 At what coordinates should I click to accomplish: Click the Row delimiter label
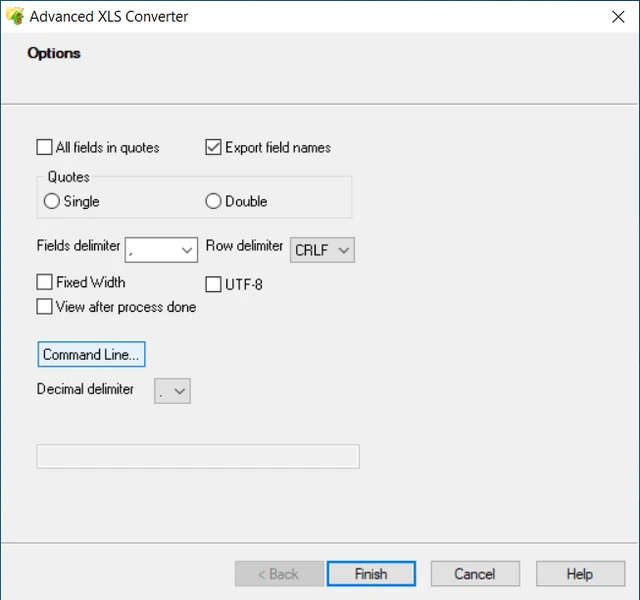tap(244, 246)
